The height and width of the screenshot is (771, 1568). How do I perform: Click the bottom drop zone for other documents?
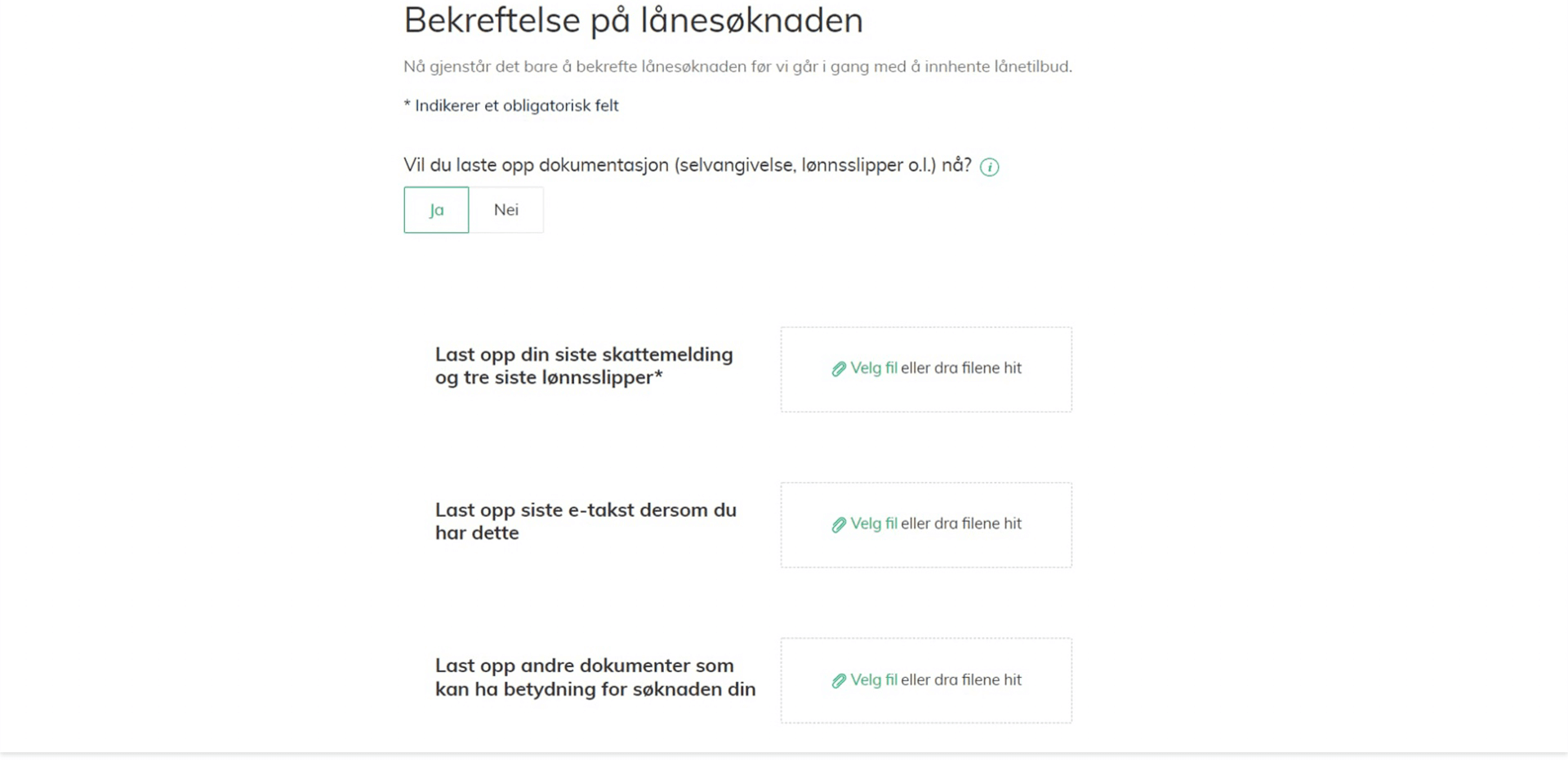click(925, 680)
